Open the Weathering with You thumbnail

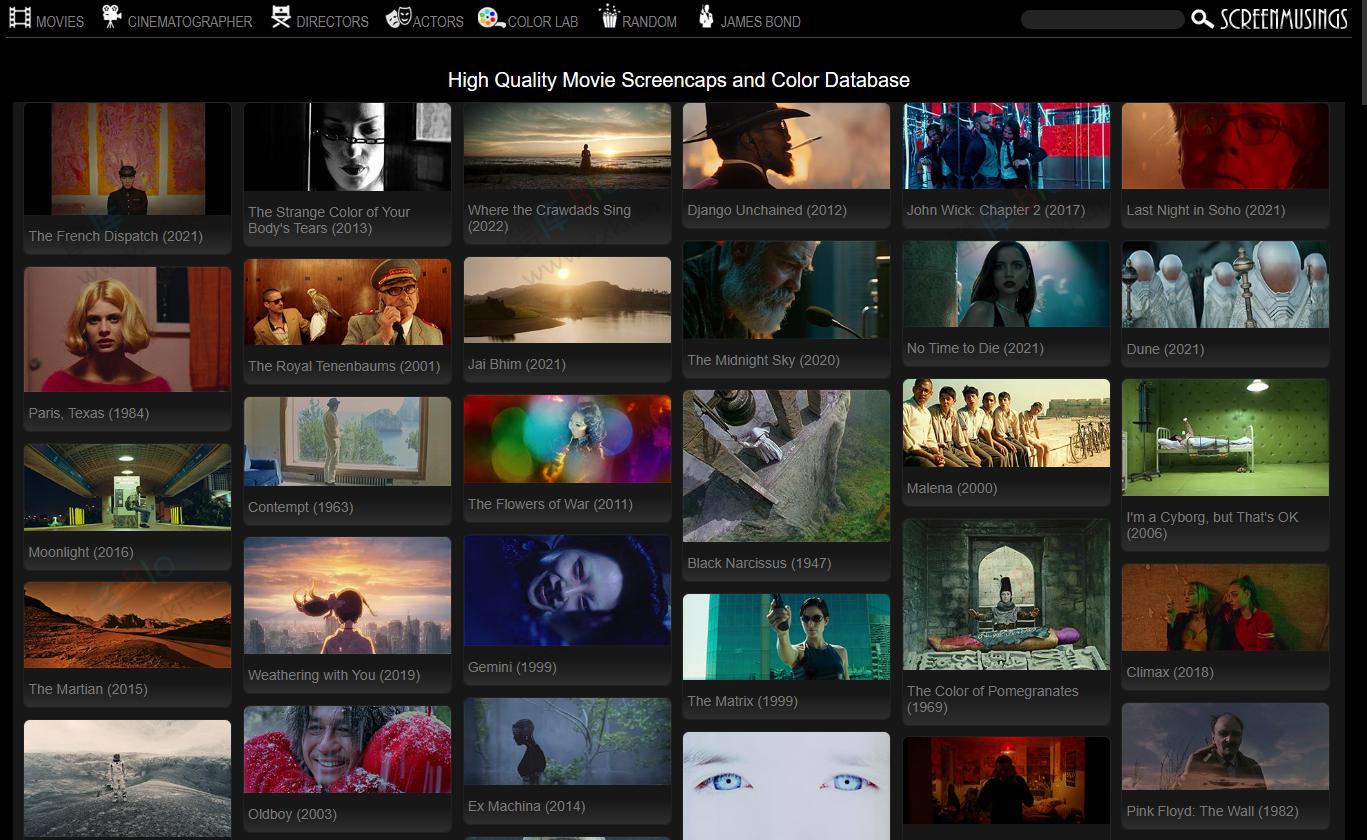coord(347,595)
